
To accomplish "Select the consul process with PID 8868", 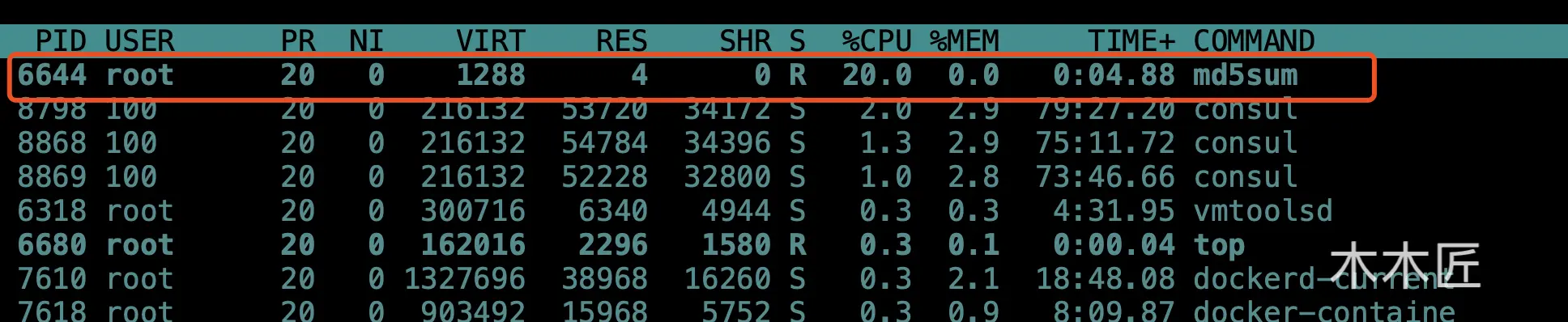I will [x=692, y=143].
